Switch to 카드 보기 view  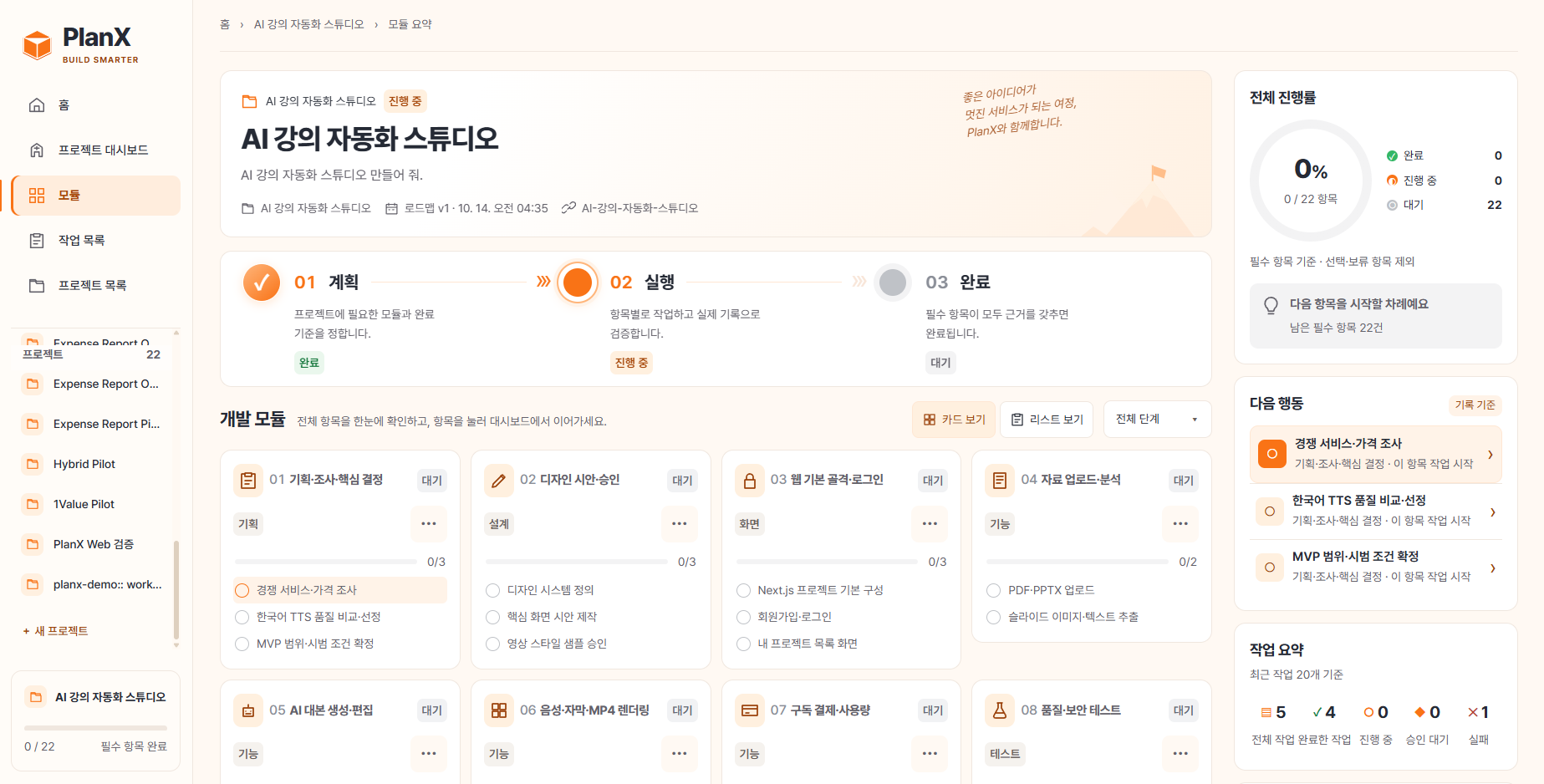954,420
